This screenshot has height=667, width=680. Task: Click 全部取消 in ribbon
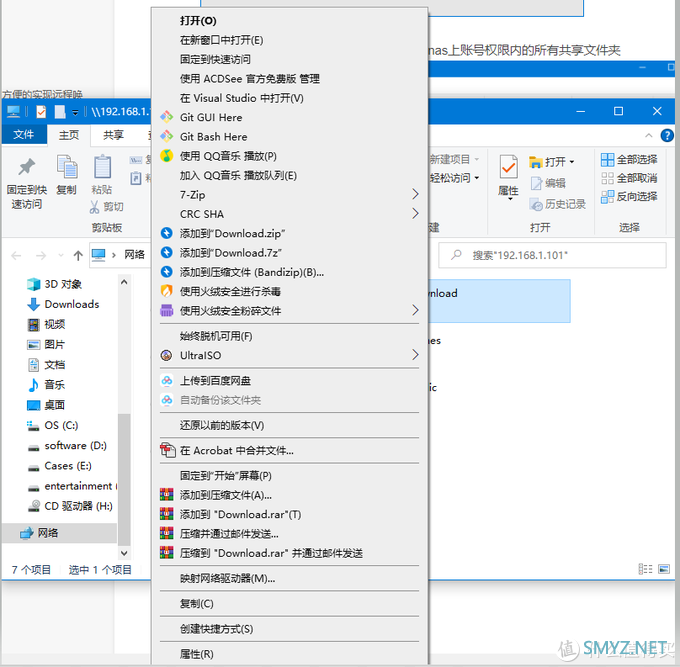tap(629, 178)
